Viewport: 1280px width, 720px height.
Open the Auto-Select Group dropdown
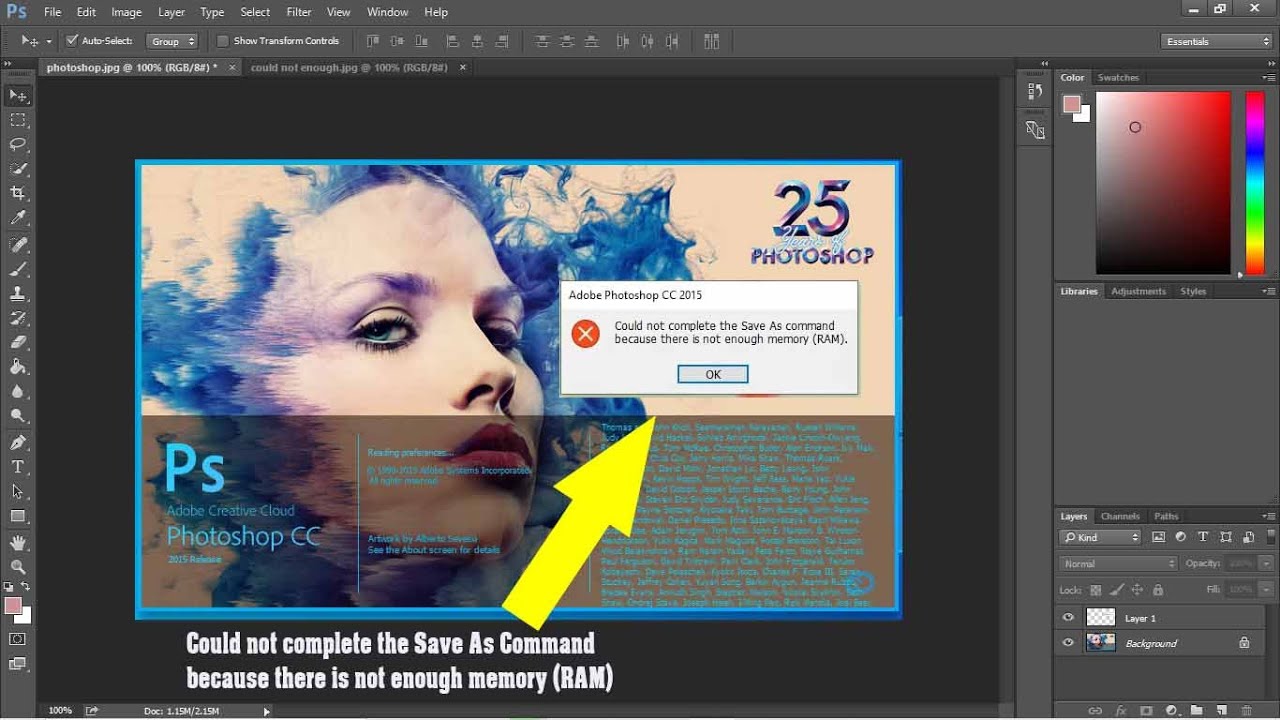click(172, 41)
